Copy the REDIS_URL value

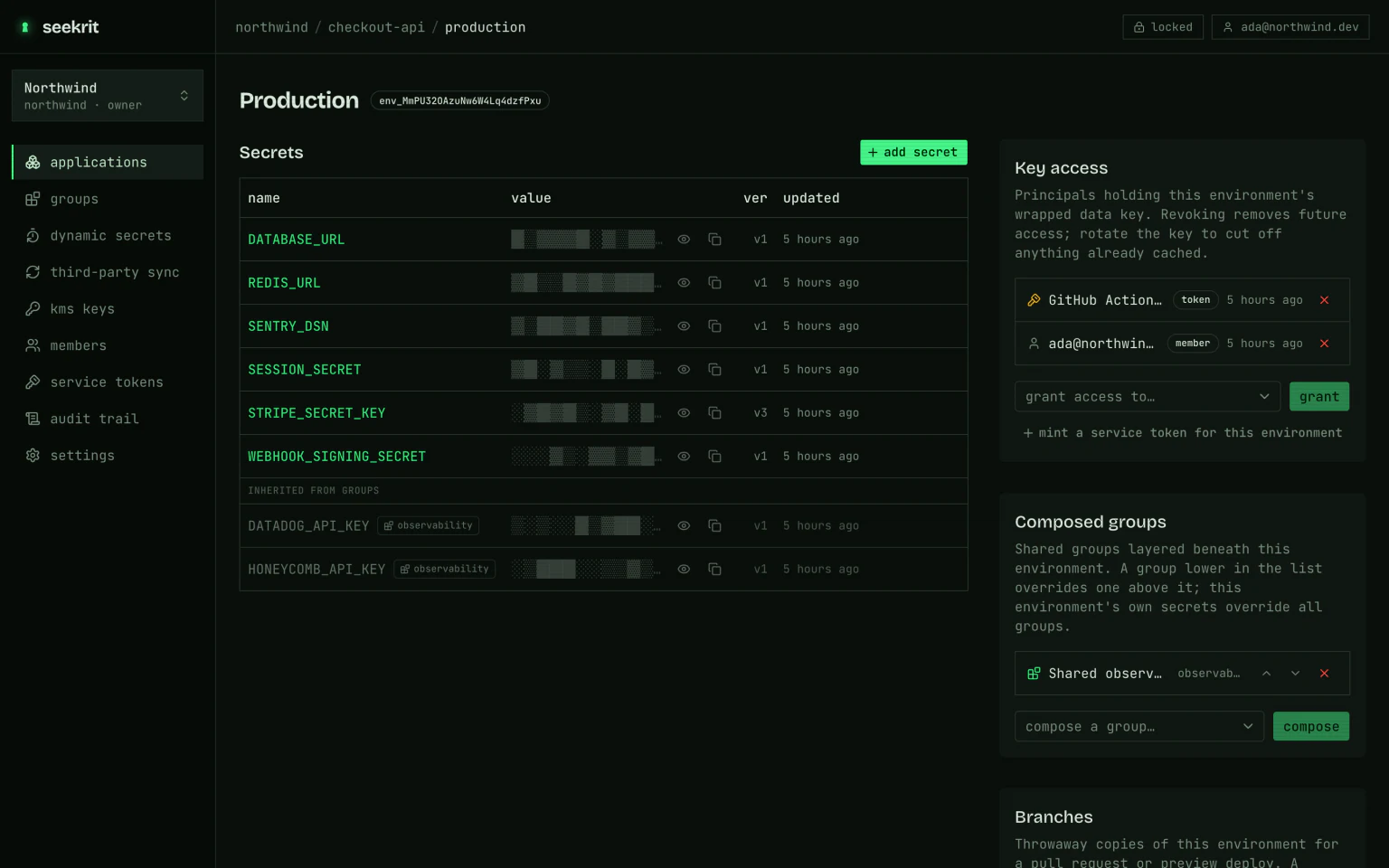pyautogui.click(x=714, y=283)
